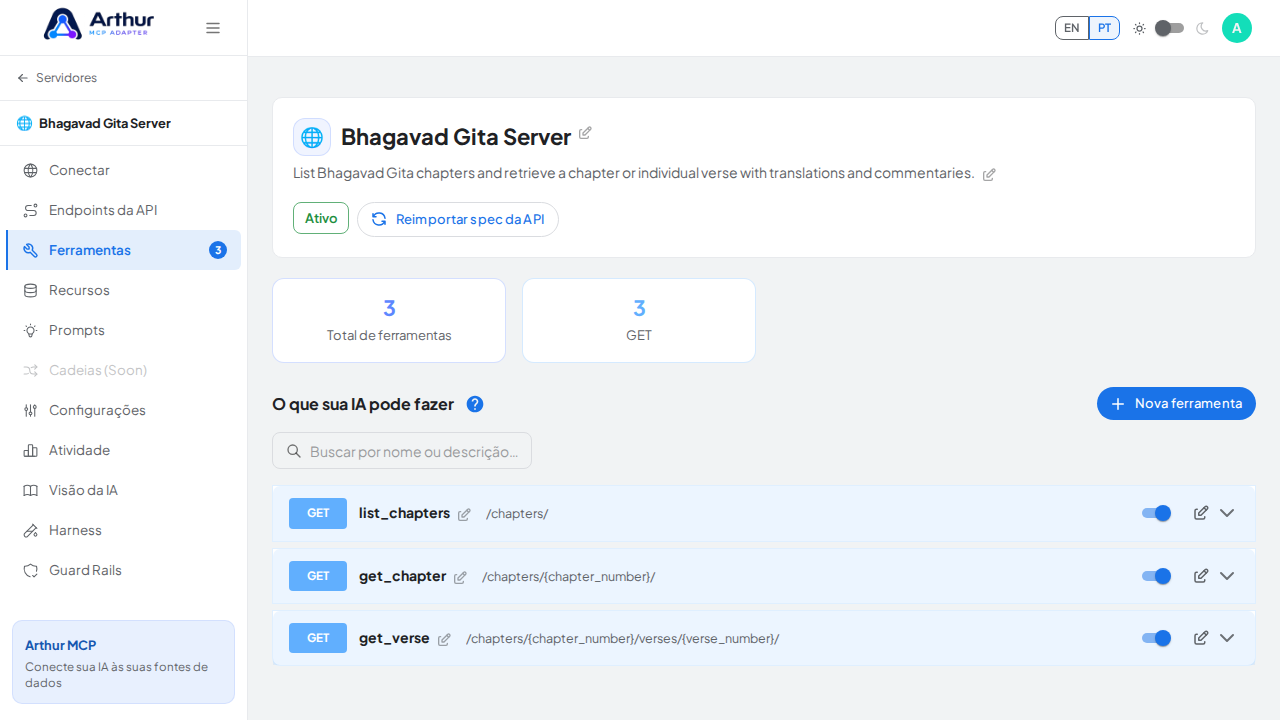Click Reimportar spec da API
This screenshot has height=720, width=1280.
[x=458, y=219]
